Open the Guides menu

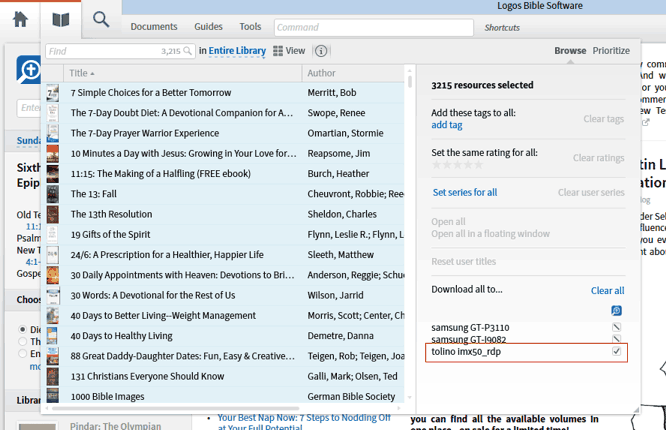click(208, 27)
